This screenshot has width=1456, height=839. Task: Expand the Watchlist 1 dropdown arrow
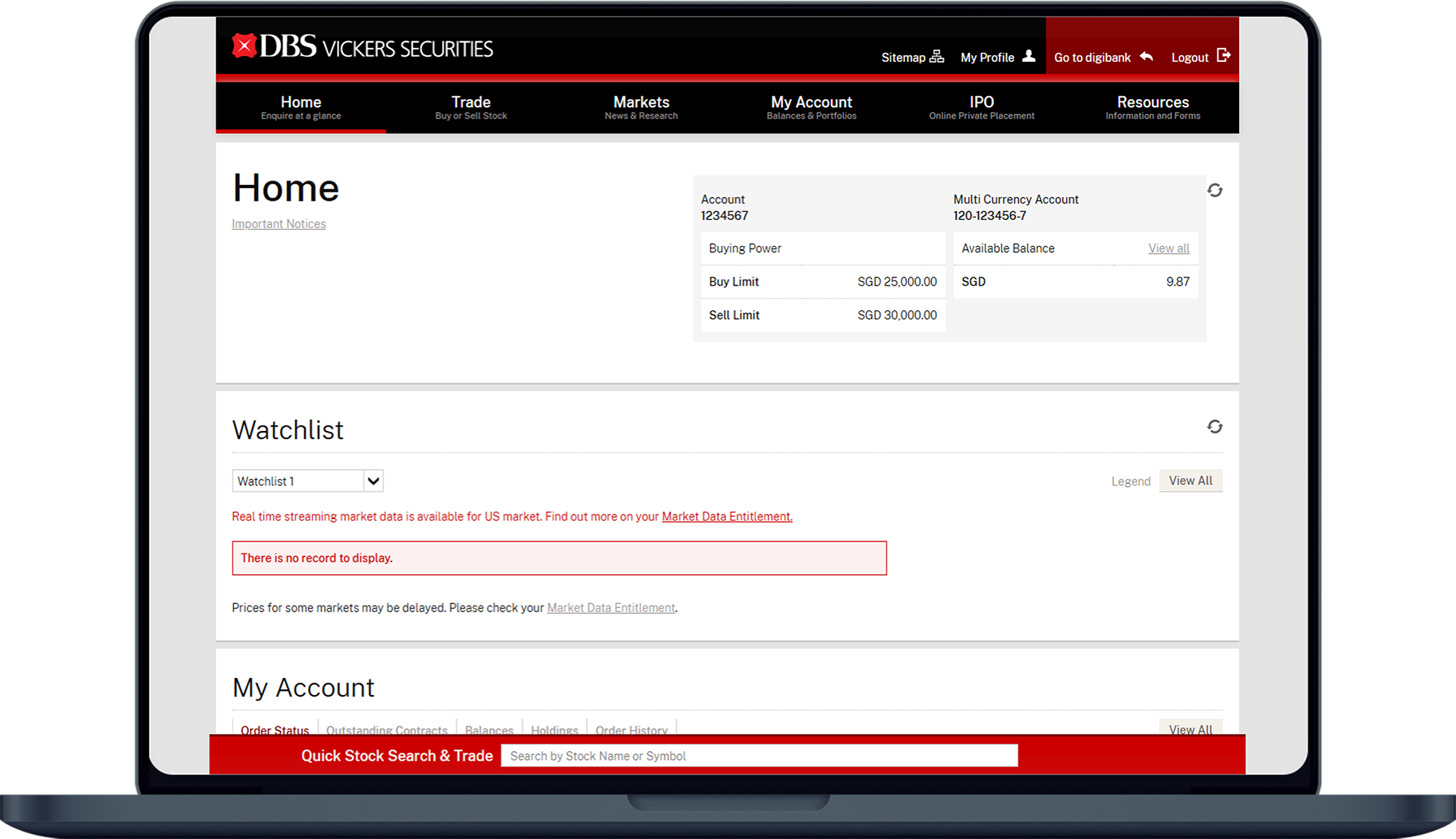pos(373,481)
